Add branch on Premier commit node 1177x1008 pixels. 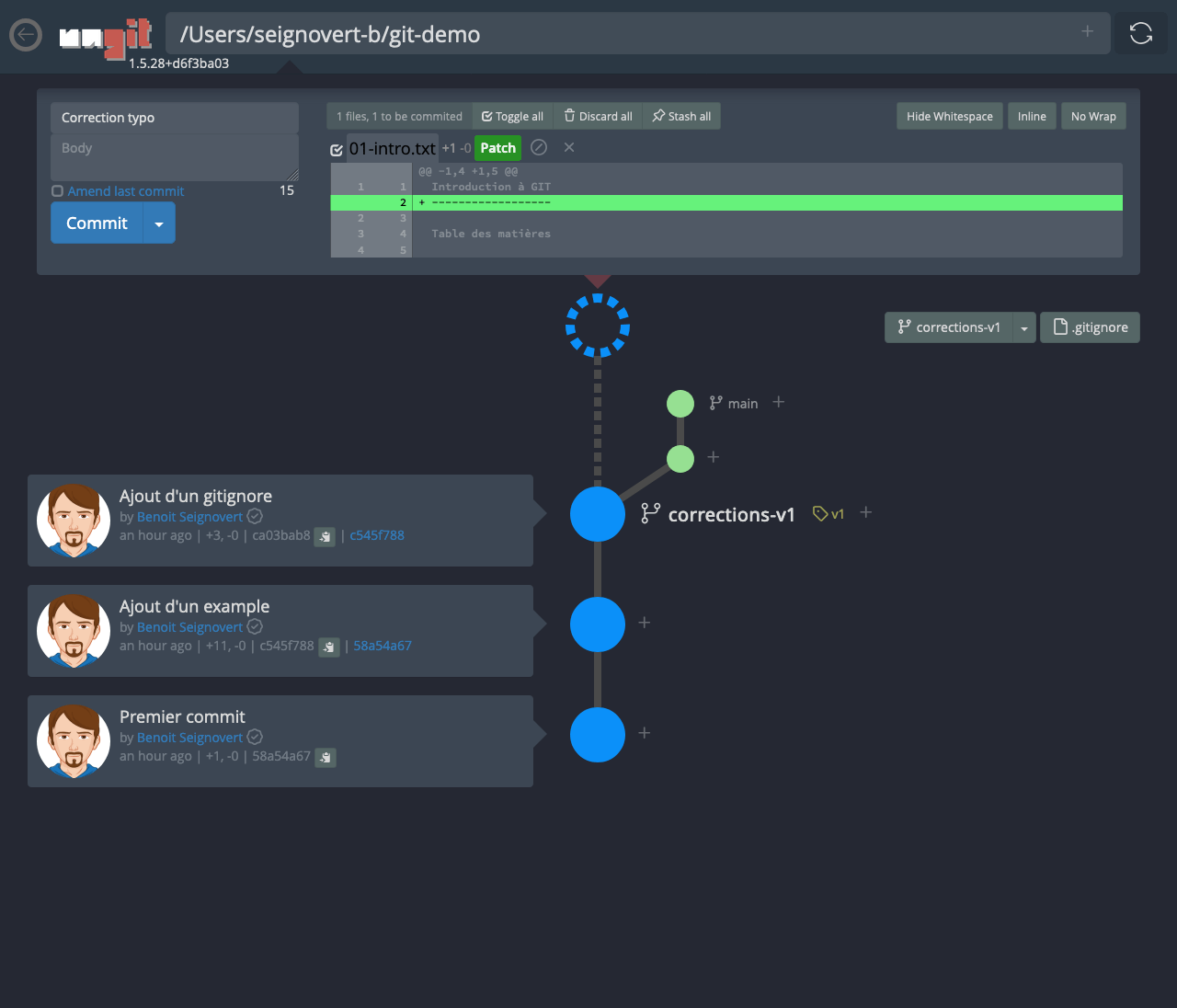pyautogui.click(x=645, y=733)
